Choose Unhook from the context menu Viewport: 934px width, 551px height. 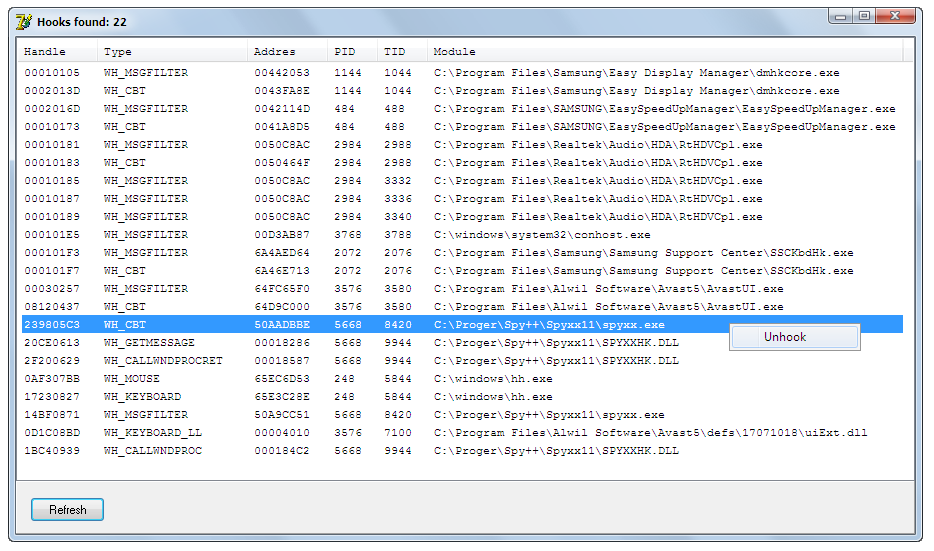[785, 337]
